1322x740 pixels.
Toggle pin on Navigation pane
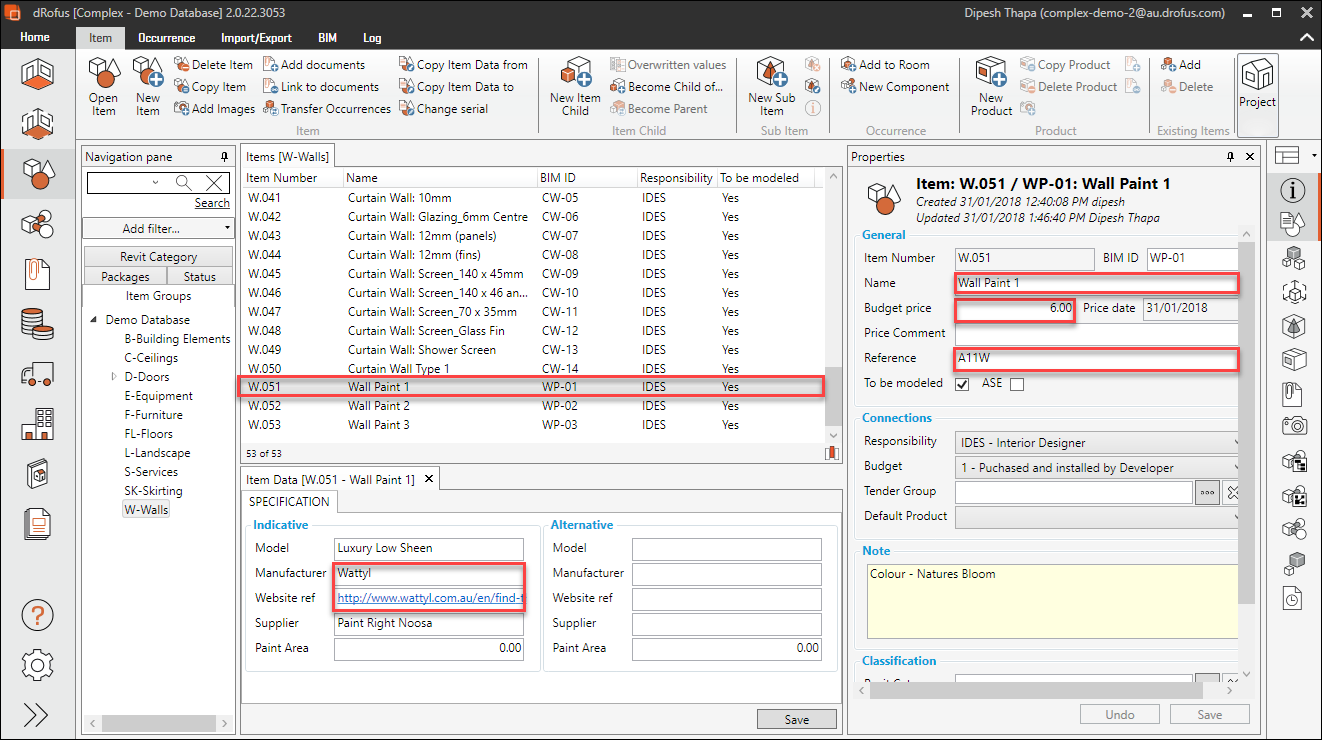coord(224,157)
